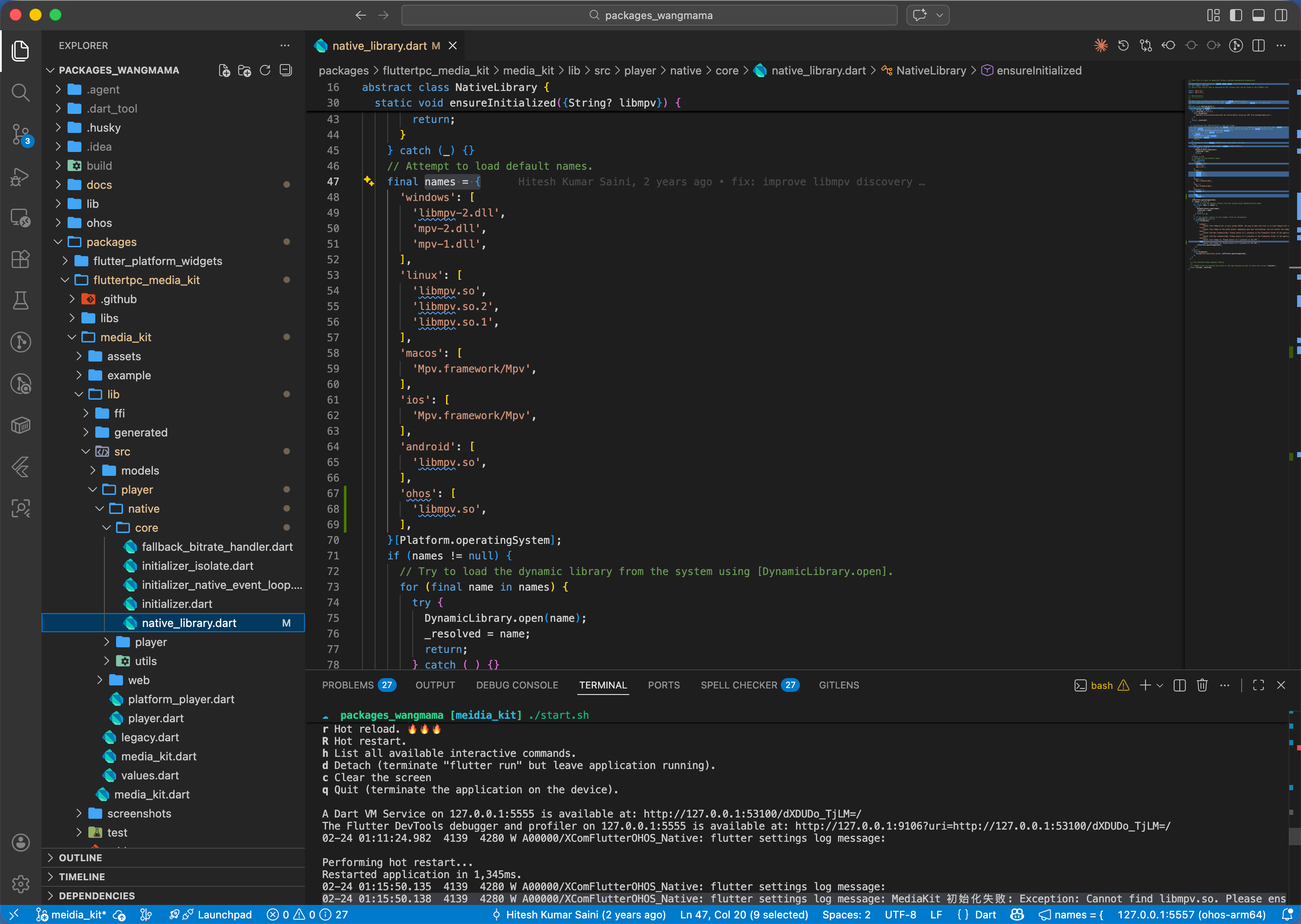Toggle the primary side bar visibility
This screenshot has width=1301, height=924.
click(1236, 15)
